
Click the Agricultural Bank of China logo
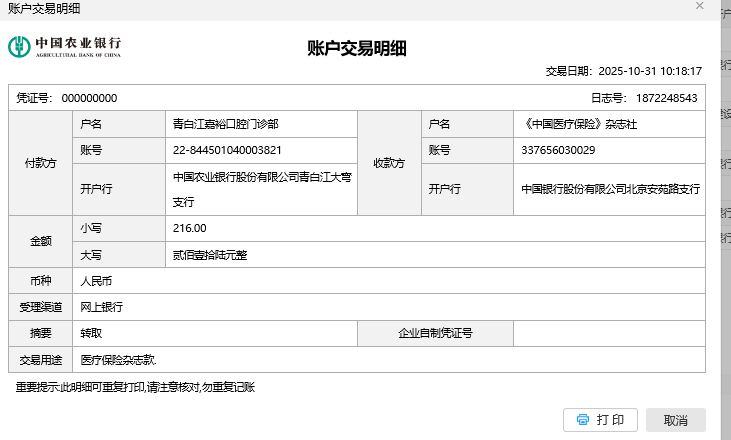pos(64,47)
